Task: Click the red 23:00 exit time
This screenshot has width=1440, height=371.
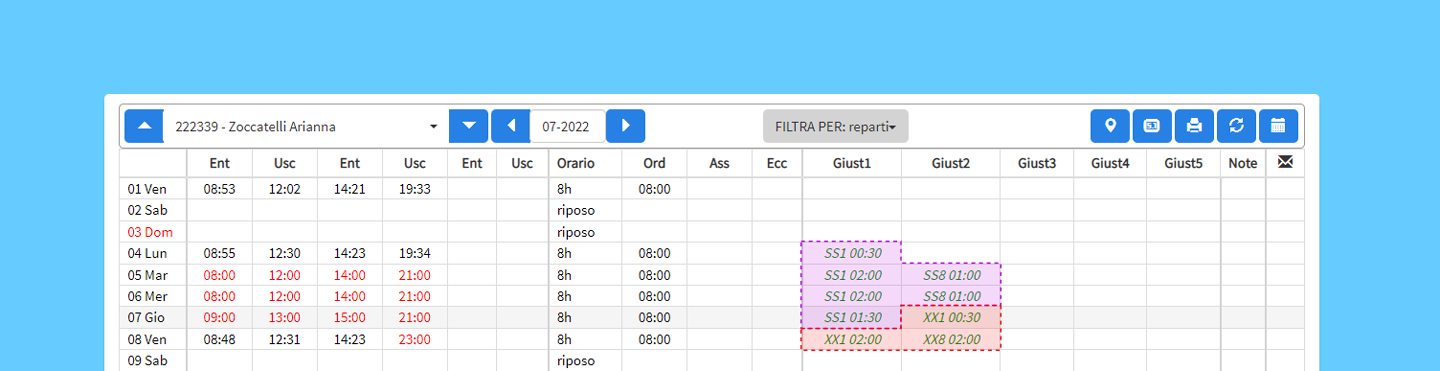Action: tap(415, 339)
